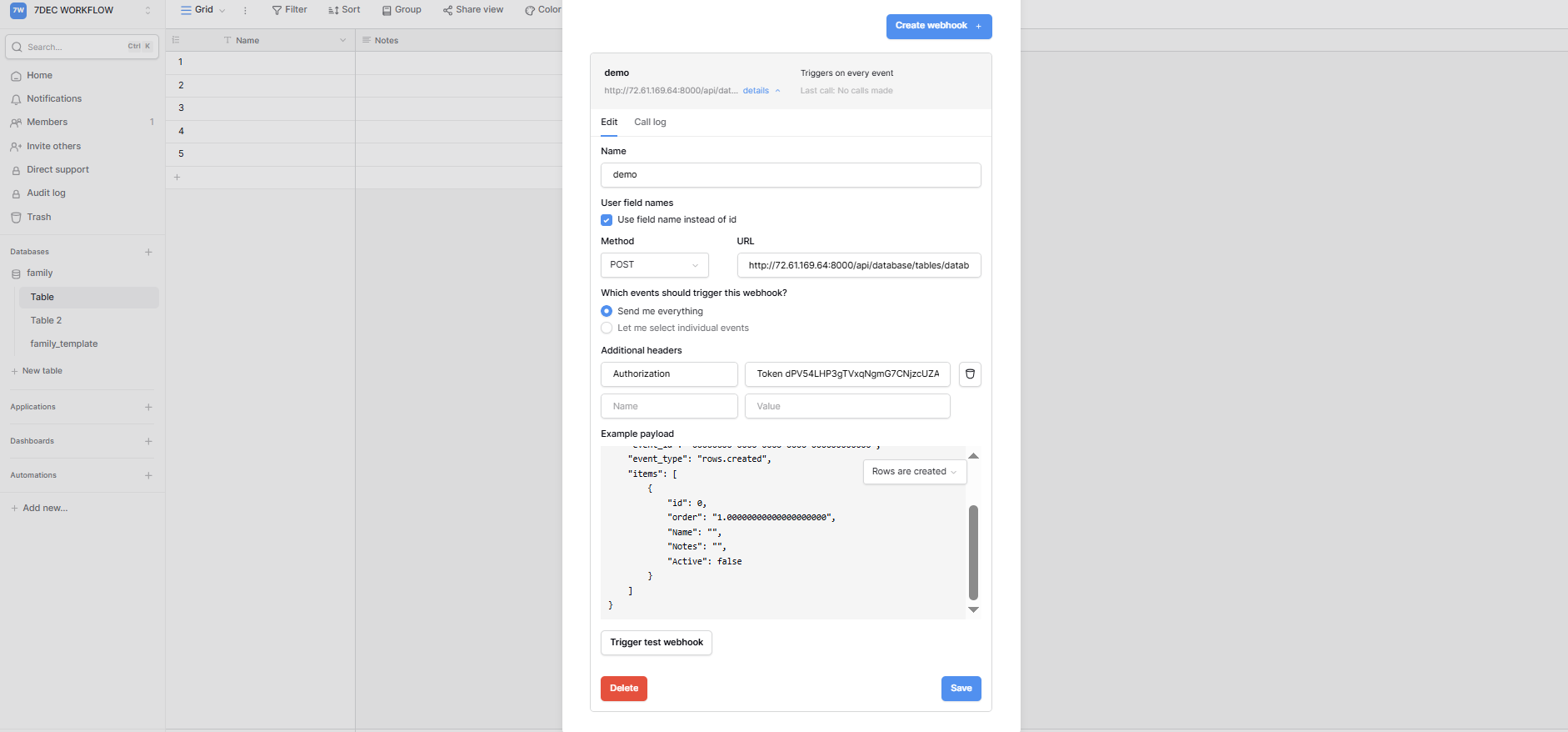Select Table 2 in the family database
Screen dimensions: 1568x732
(46, 320)
